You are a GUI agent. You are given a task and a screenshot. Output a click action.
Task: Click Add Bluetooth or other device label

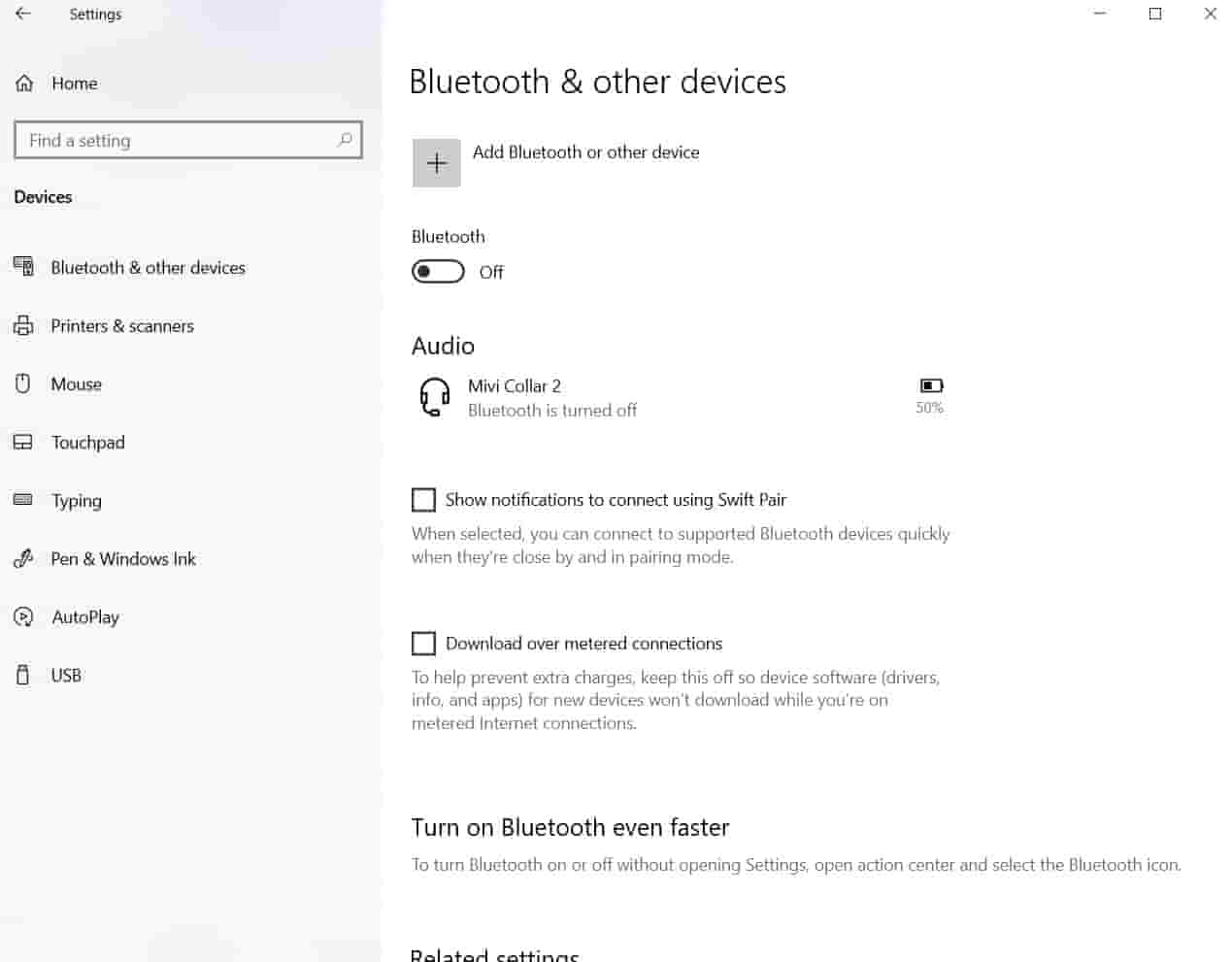point(585,152)
